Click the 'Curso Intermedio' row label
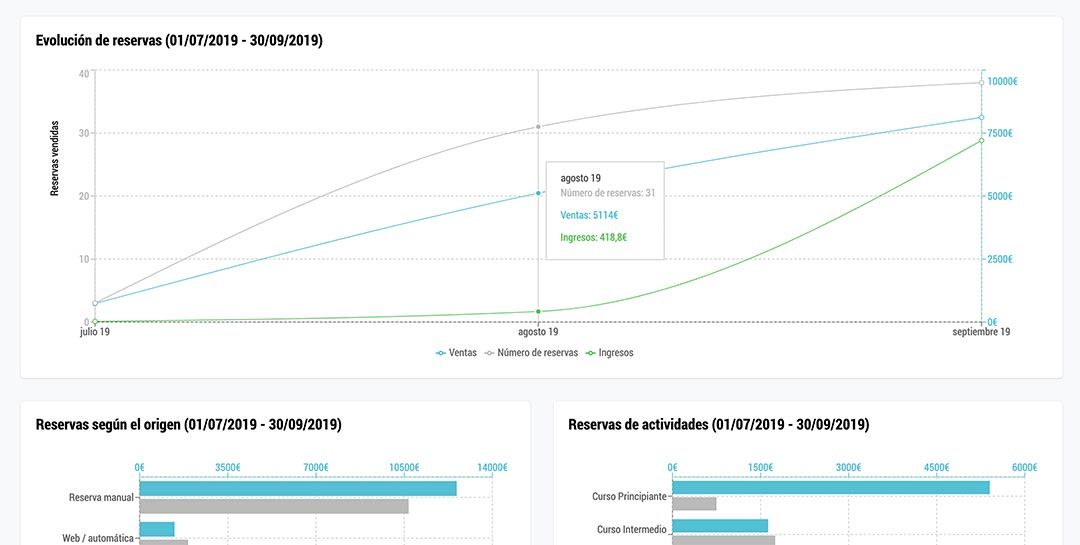Image resolution: width=1080 pixels, height=545 pixels. tap(632, 530)
